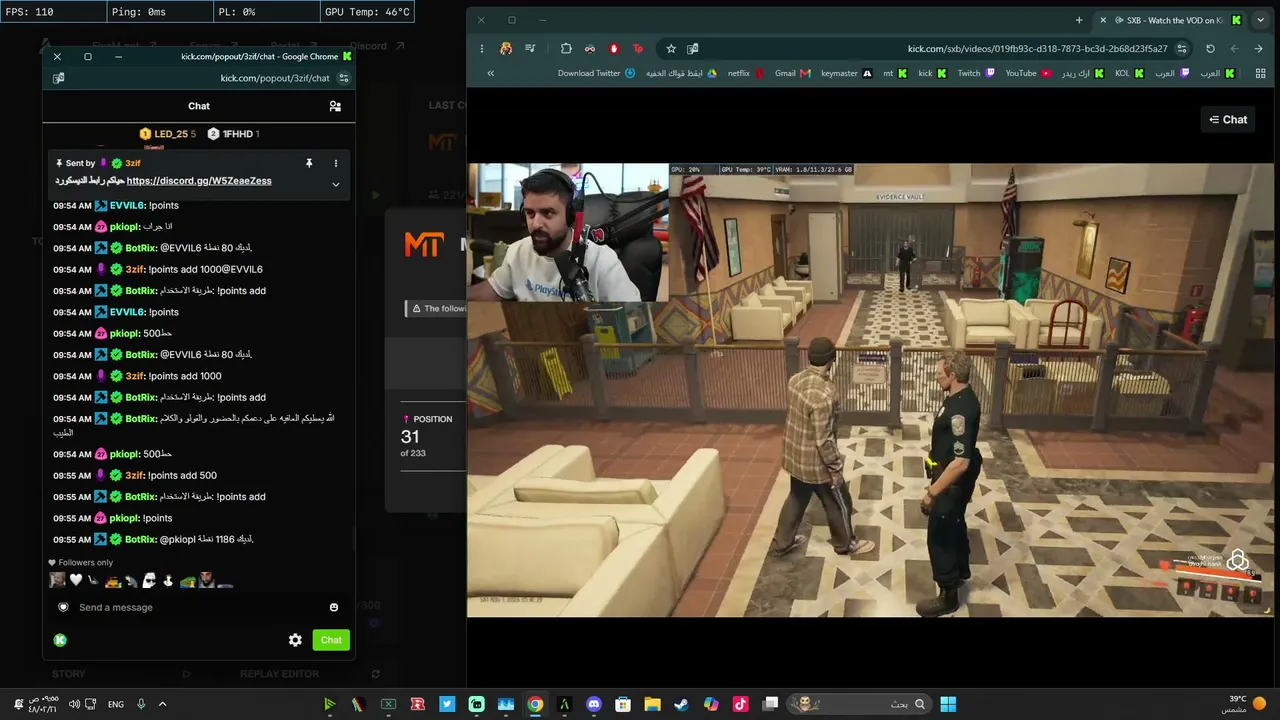The width and height of the screenshot is (1280, 720).
Task: Reload the Kick VOD page
Action: [1210, 48]
